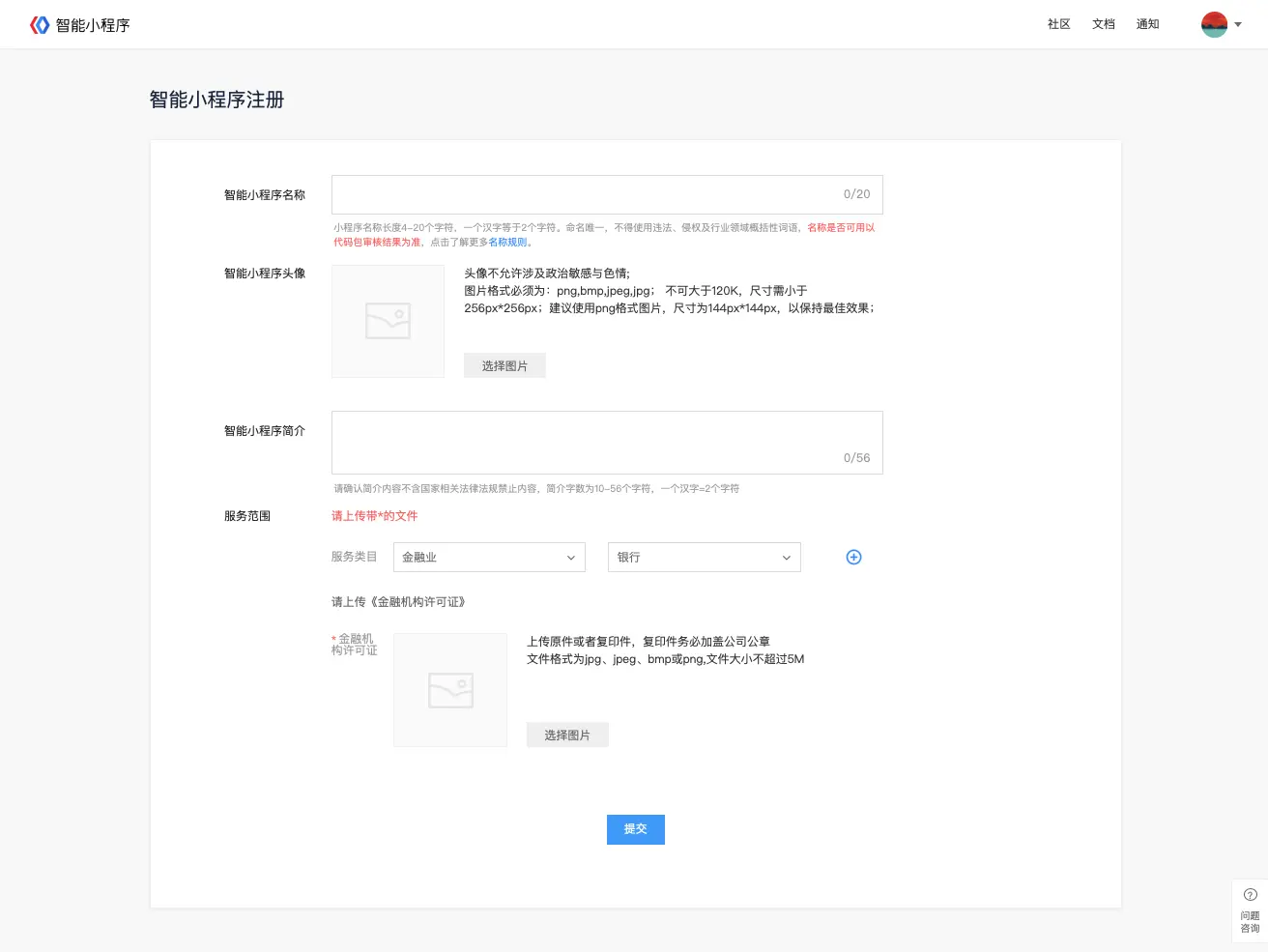Click the 问题咨询 label in floating widget
The width and height of the screenshot is (1268, 952).
(1250, 922)
